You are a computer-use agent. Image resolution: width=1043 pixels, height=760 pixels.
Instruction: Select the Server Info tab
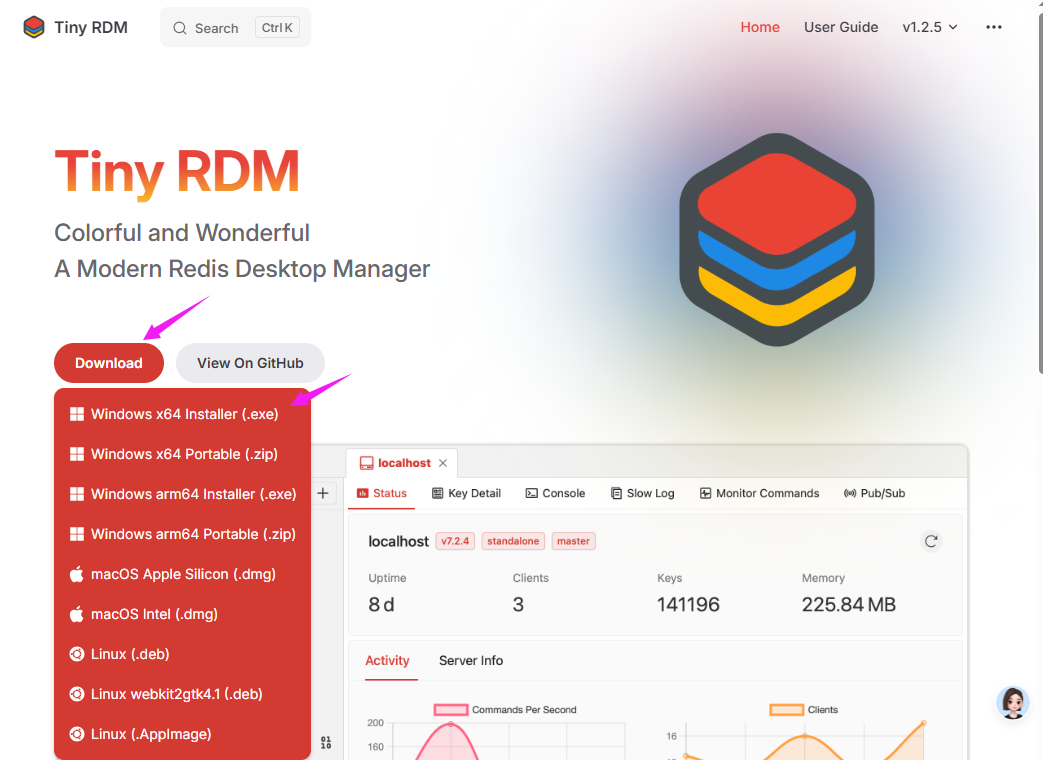point(471,660)
